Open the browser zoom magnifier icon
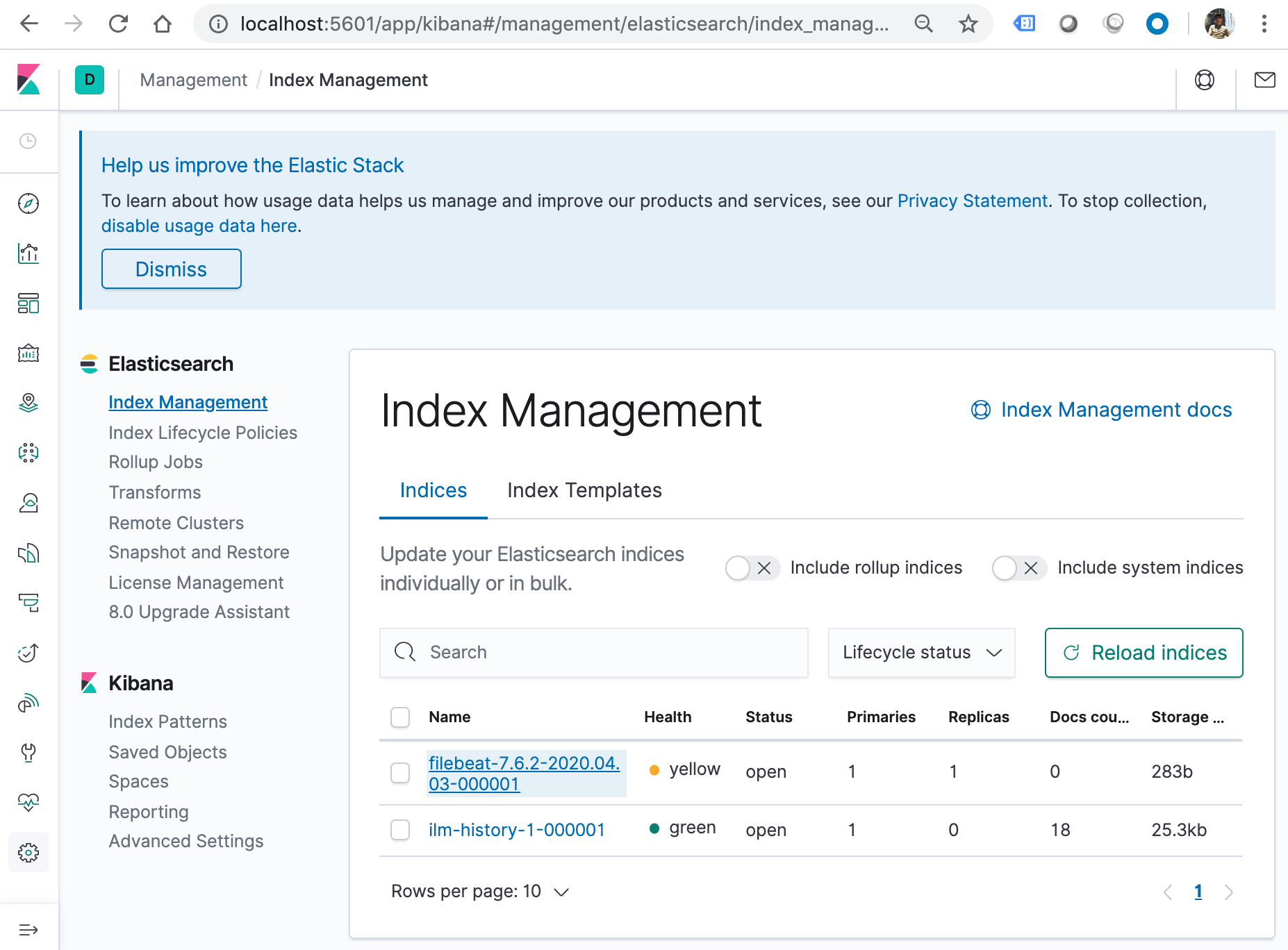This screenshot has width=1288, height=950. (x=923, y=24)
